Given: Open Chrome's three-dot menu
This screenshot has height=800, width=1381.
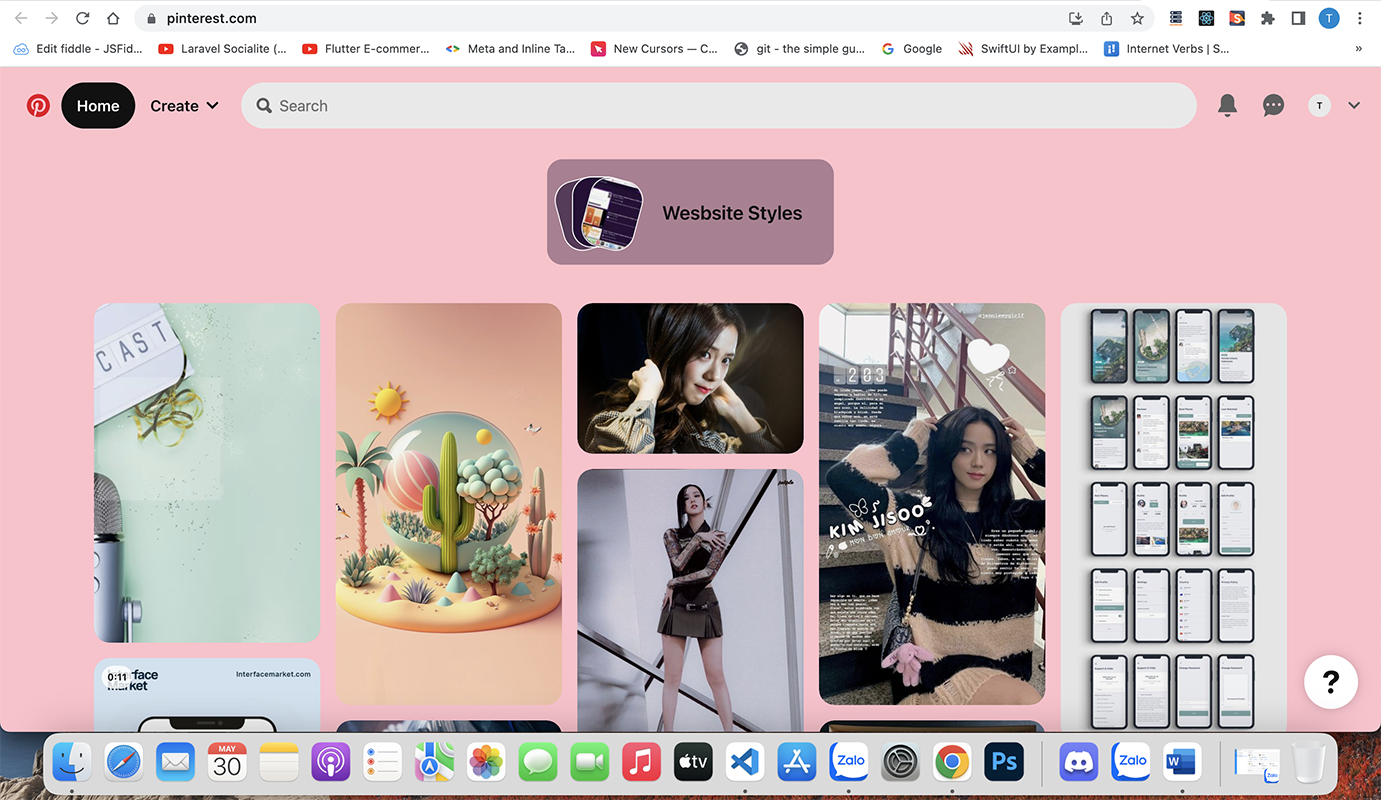Looking at the screenshot, I should [1359, 17].
